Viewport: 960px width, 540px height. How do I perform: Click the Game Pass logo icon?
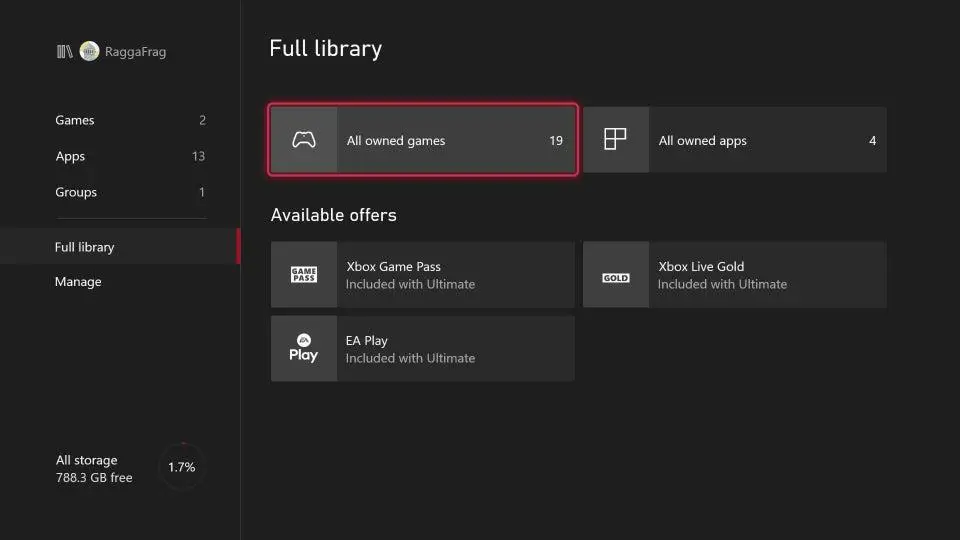click(304, 274)
